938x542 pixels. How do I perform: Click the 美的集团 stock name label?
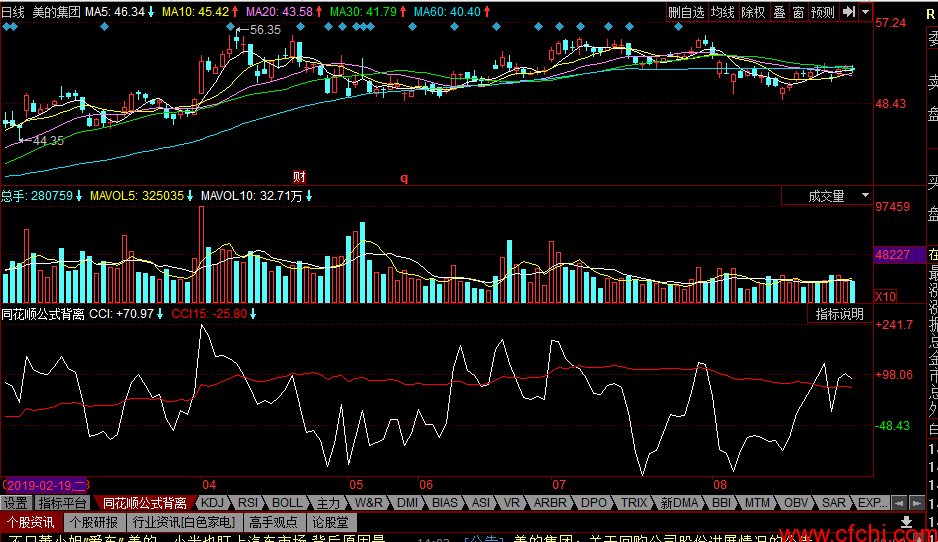click(x=56, y=12)
